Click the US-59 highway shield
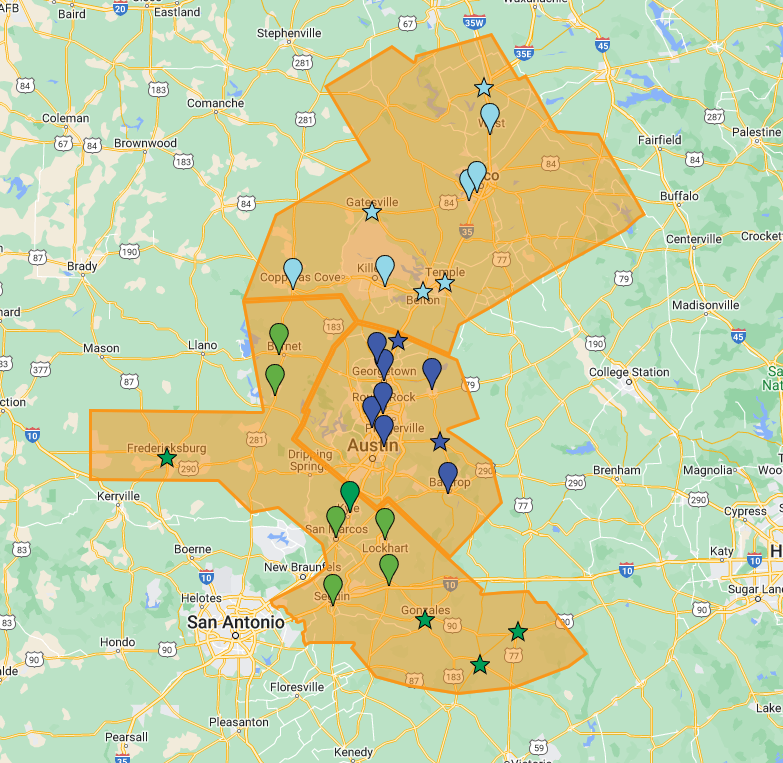783x763 pixels. coord(539,748)
